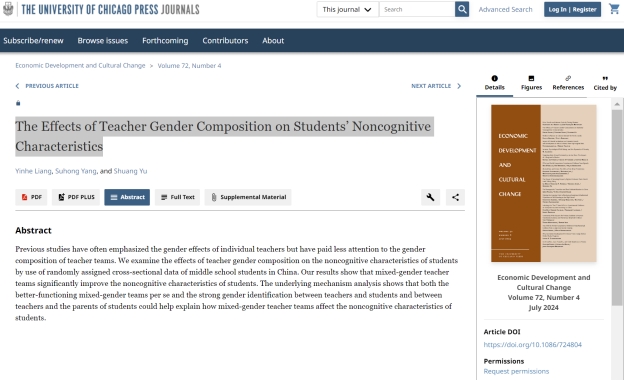The width and height of the screenshot is (624, 381).
Task: Click the sidebar scroll up arrow
Action: [x=617, y=104]
